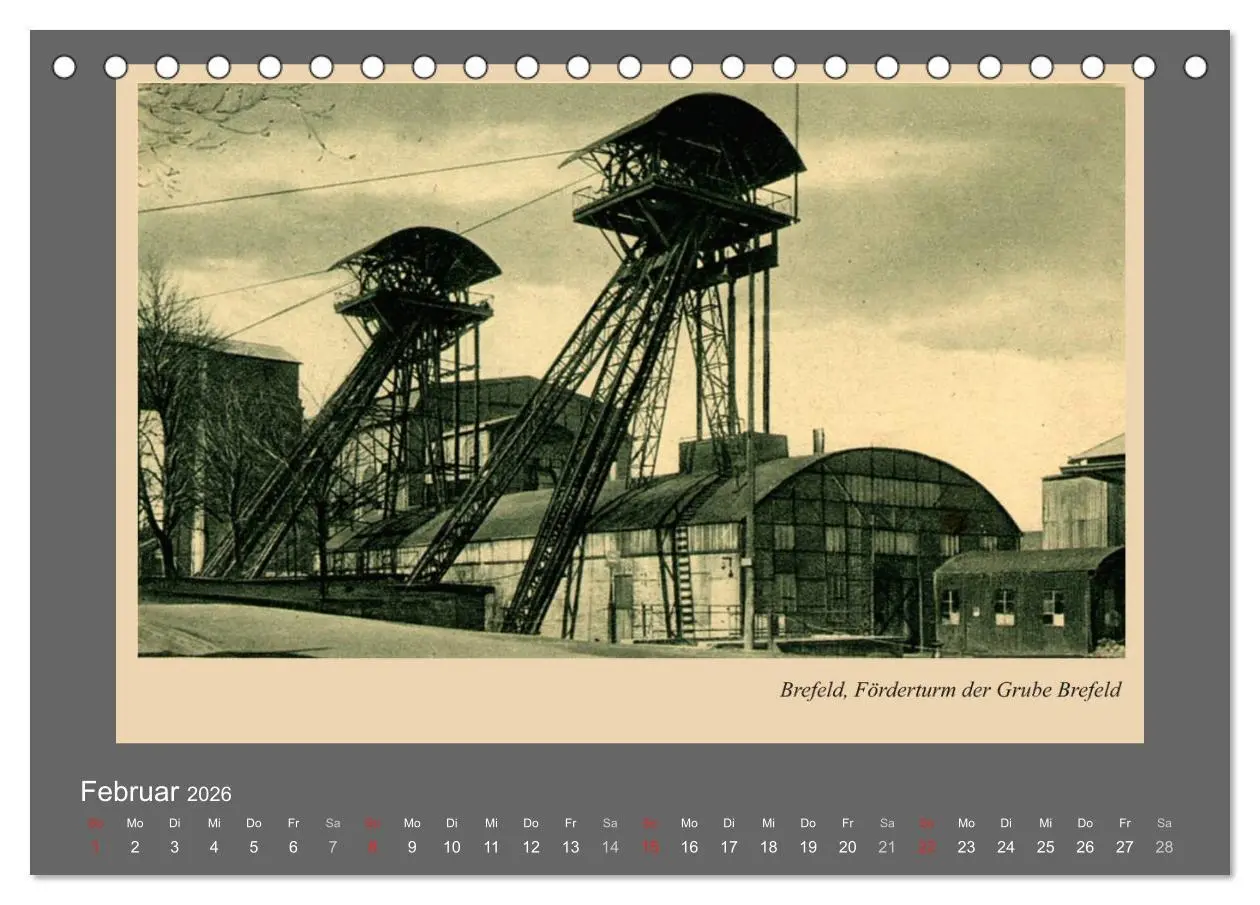Select Friday date 13
Image resolution: width=1260 pixels, height=905 pixels.
570,847
